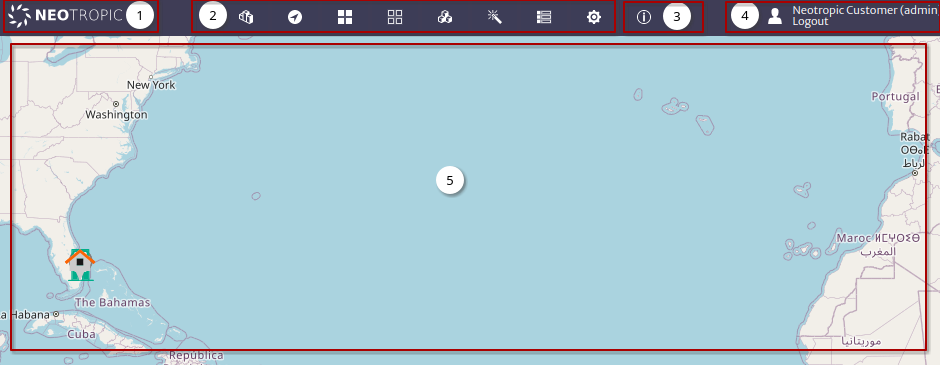The width and height of the screenshot is (940, 365).
Task: Click the Washington city marker
Action: pos(116,104)
